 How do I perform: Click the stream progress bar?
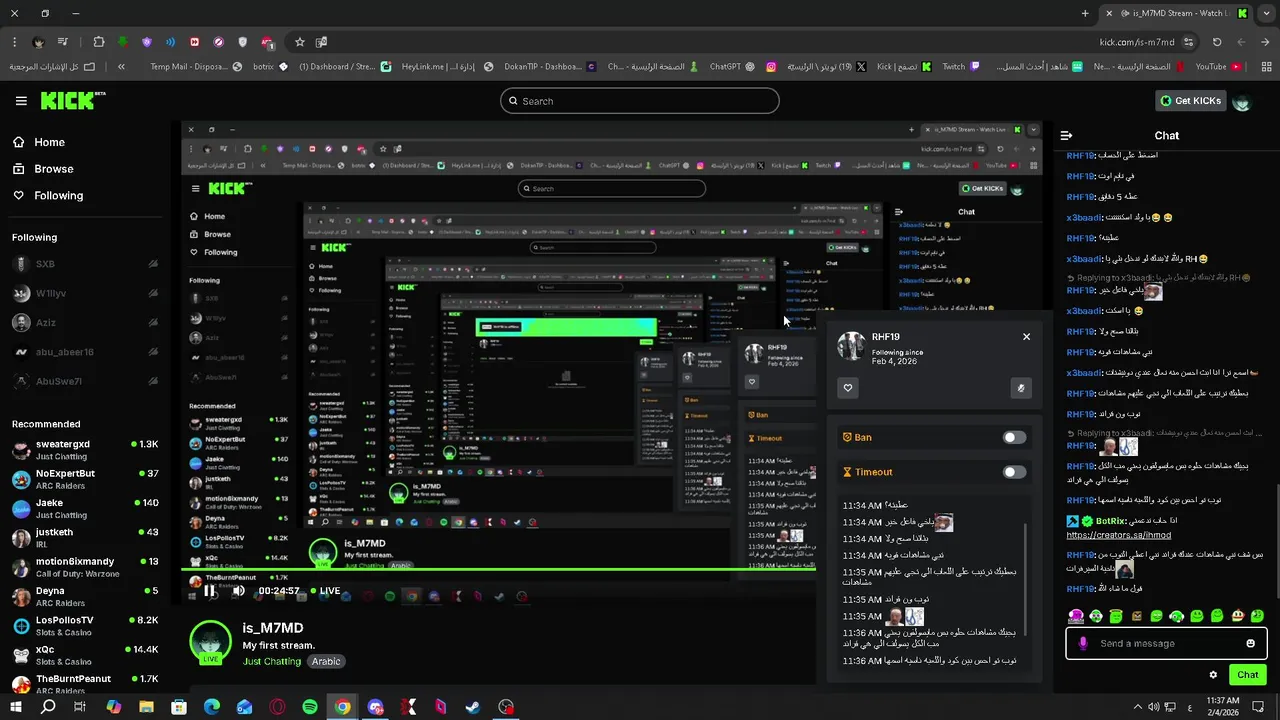point(500,571)
